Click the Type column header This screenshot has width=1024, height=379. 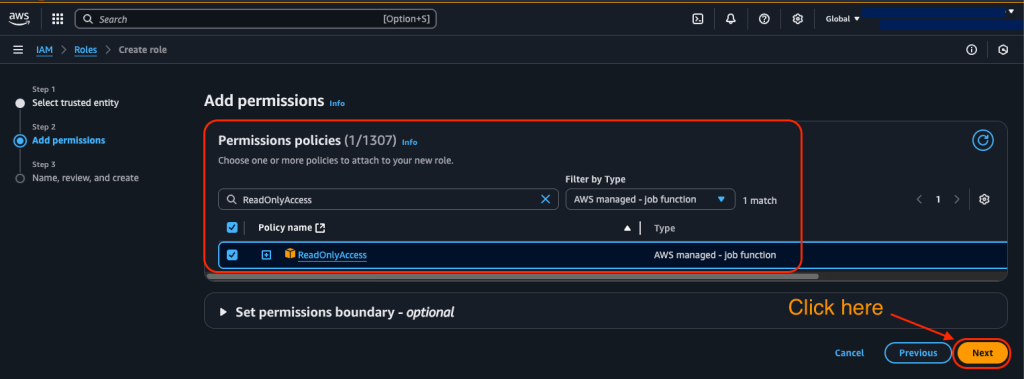pyautogui.click(x=664, y=228)
